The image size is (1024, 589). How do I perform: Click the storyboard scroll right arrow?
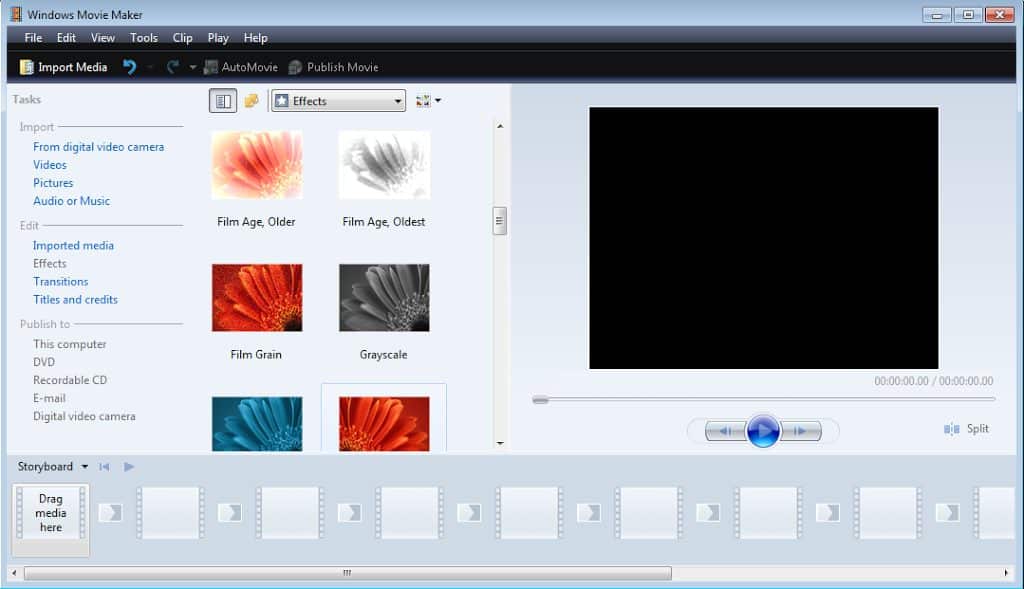[1006, 573]
